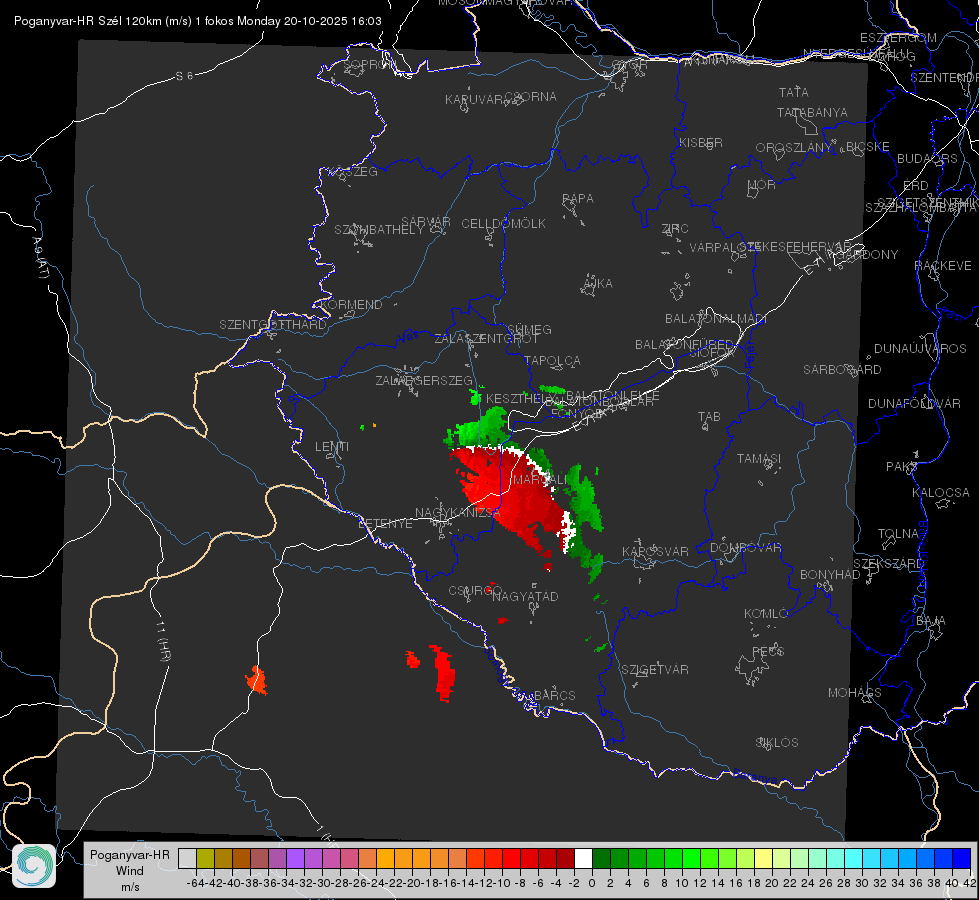Select the pale yellow swatch above 18-20
Viewport: 979px width, 900px height.
pyautogui.click(x=763, y=858)
